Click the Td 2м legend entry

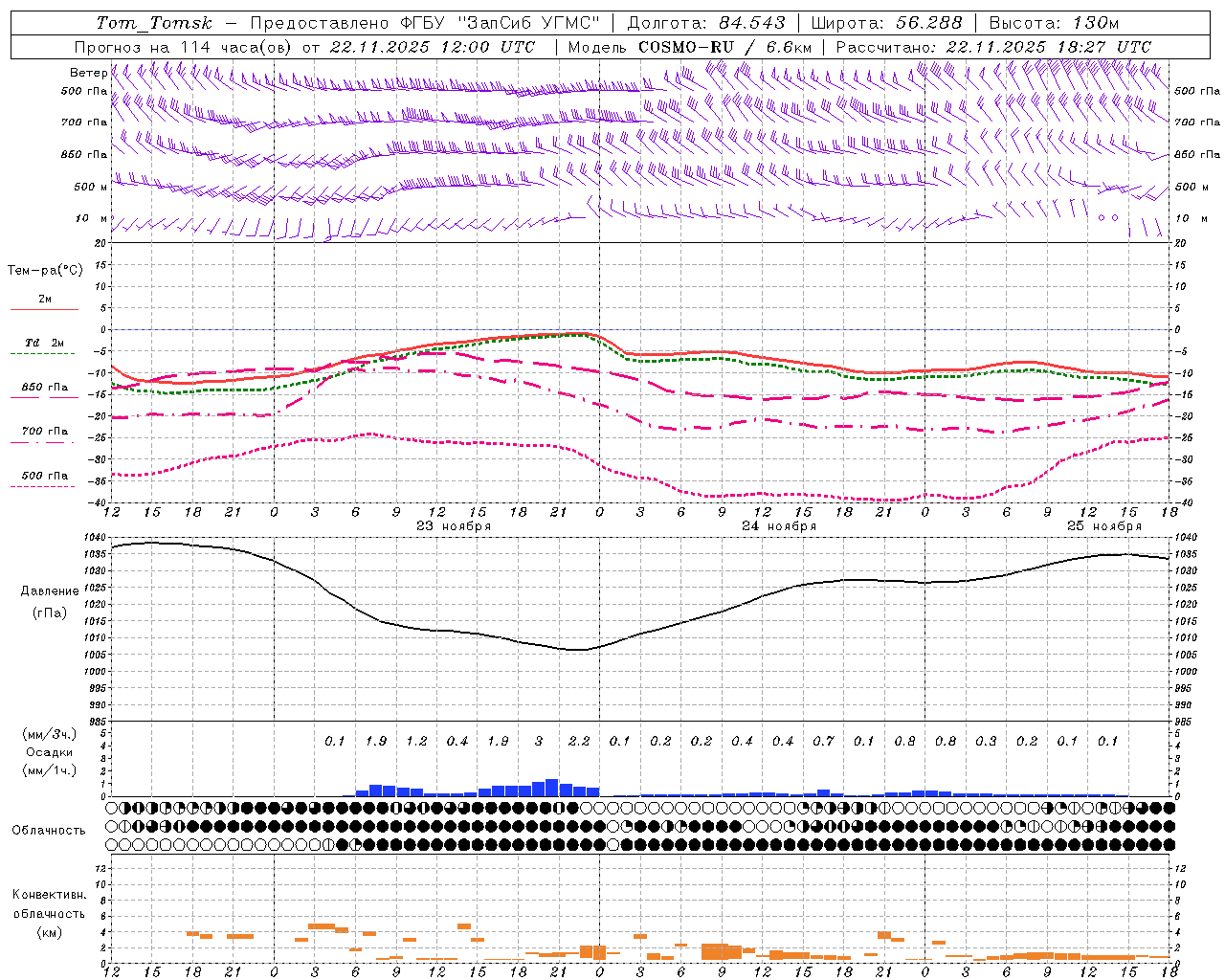(44, 343)
